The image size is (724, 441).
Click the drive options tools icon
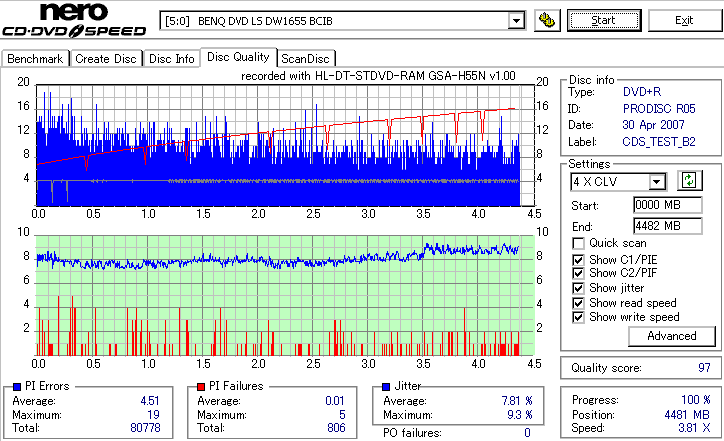[547, 21]
